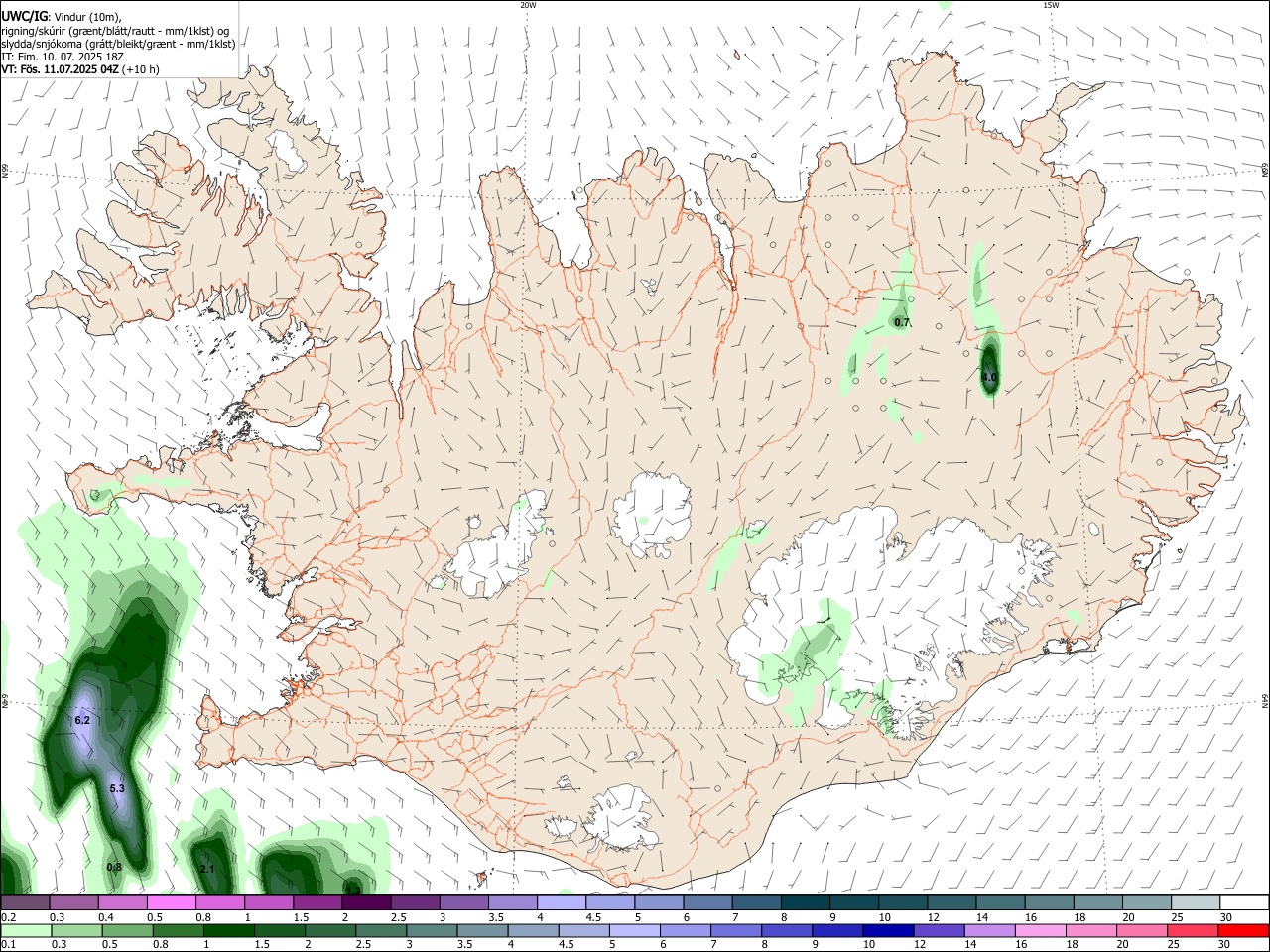Select the lower scale blue swatch between 8 and 9
The width and height of the screenshot is (1270, 952).
click(787, 931)
